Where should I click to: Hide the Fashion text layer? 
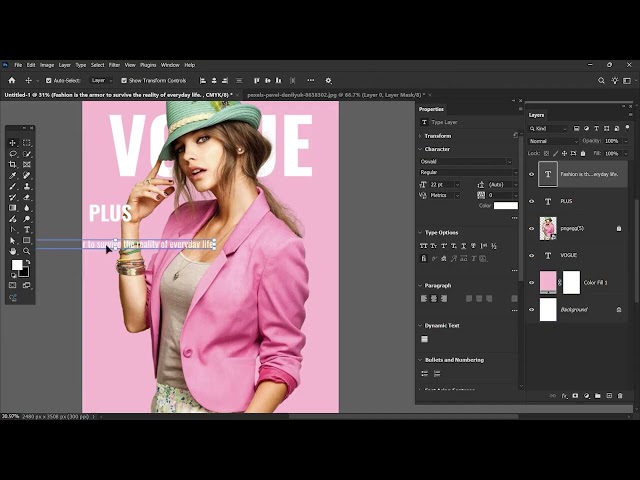(x=531, y=174)
